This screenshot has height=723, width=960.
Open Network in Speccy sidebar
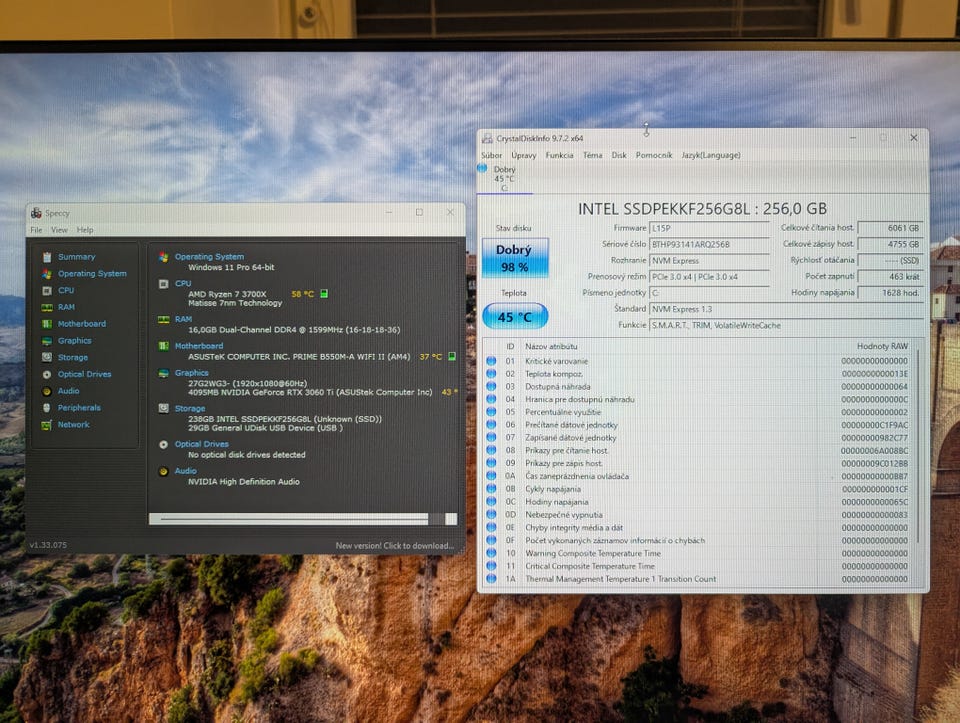[73, 424]
